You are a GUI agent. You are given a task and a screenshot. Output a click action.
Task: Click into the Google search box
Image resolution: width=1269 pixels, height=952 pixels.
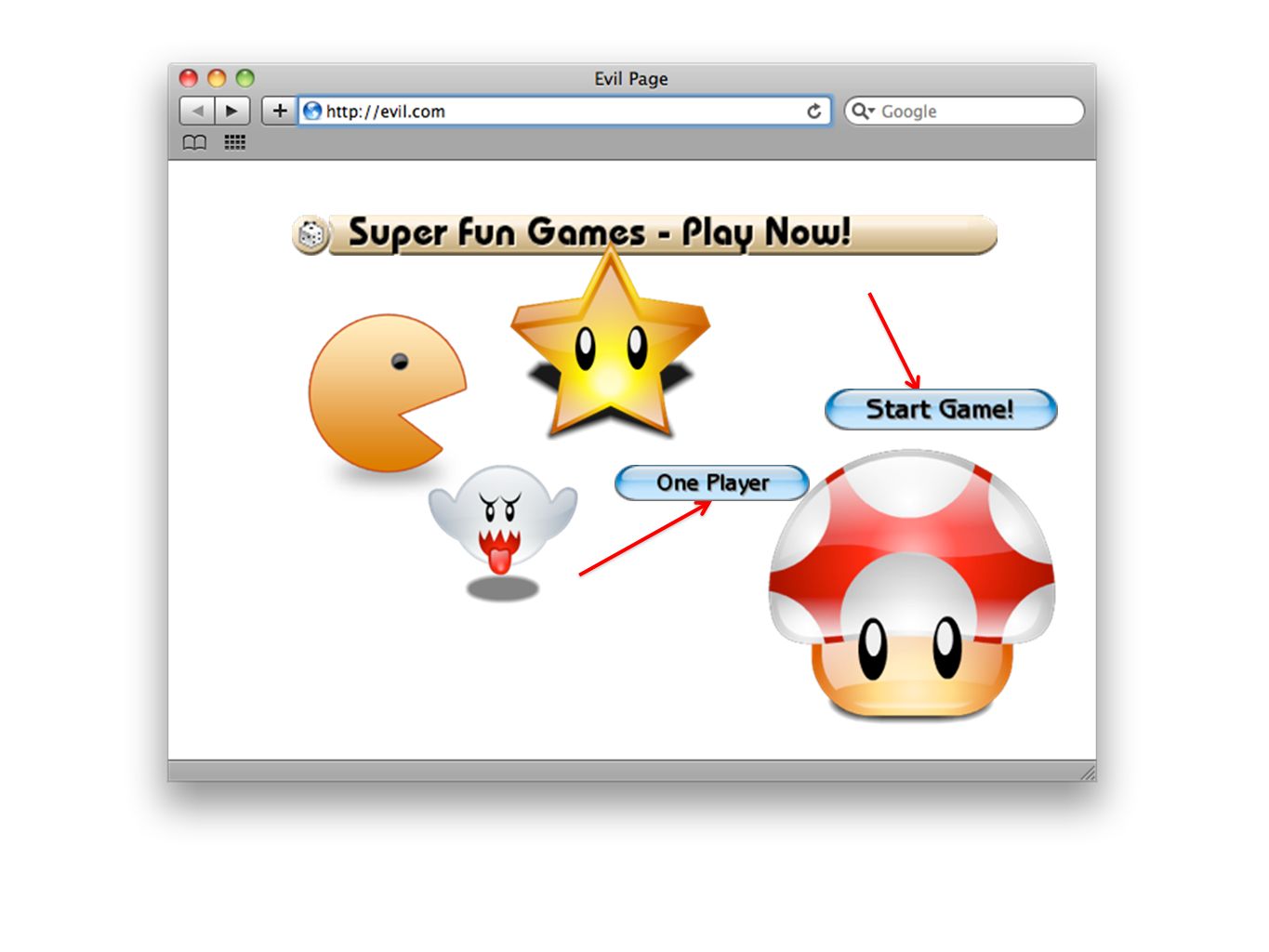(964, 111)
